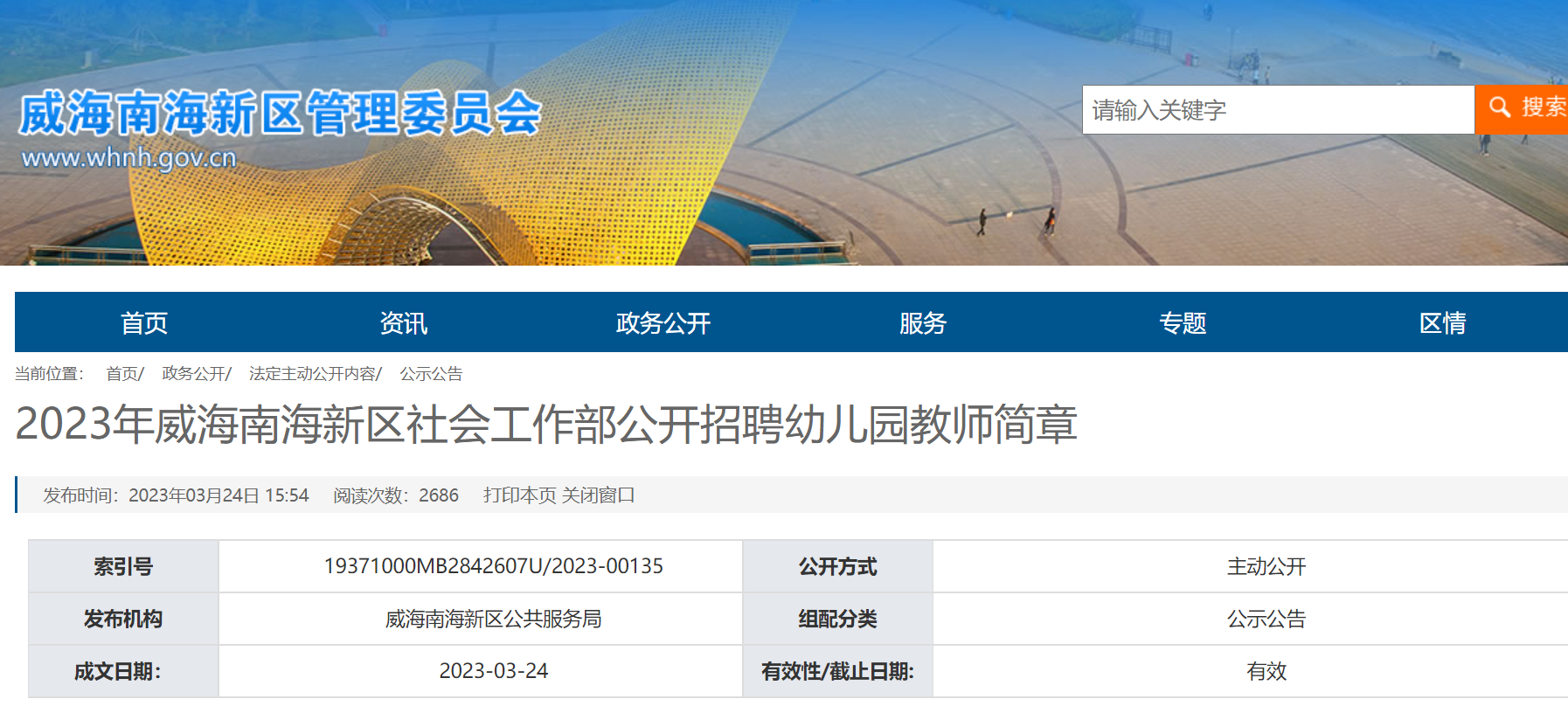
Task: Go to 政务公开 in the navigation bar
Action: pos(663,323)
